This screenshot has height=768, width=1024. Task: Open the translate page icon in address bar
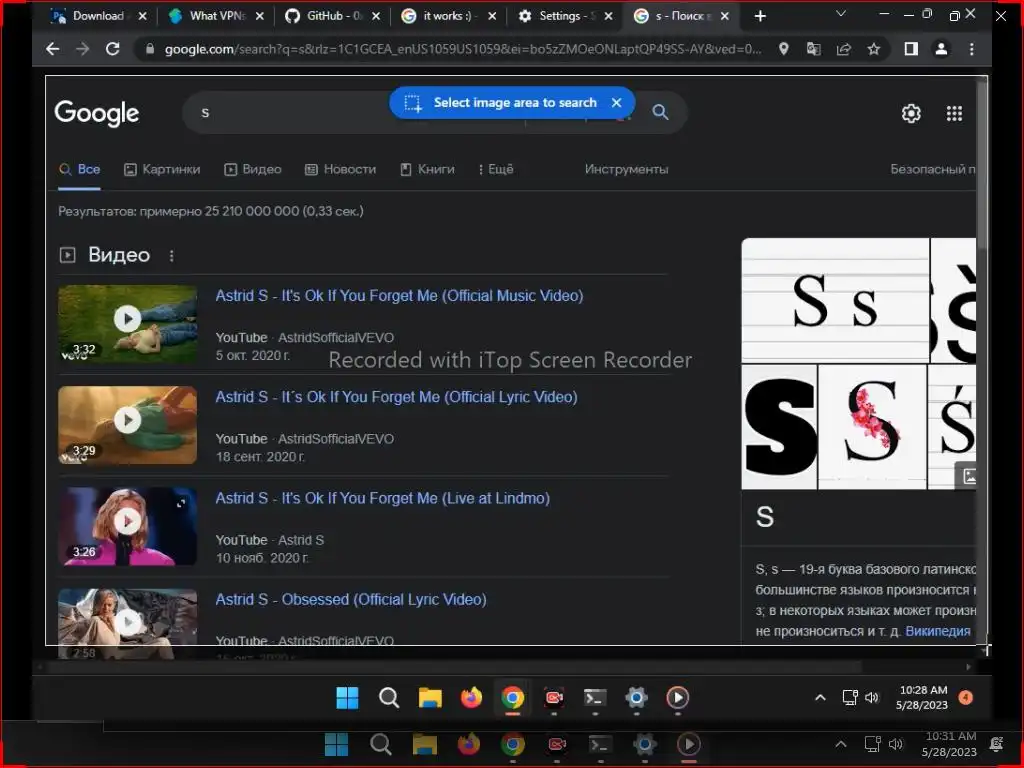814,49
